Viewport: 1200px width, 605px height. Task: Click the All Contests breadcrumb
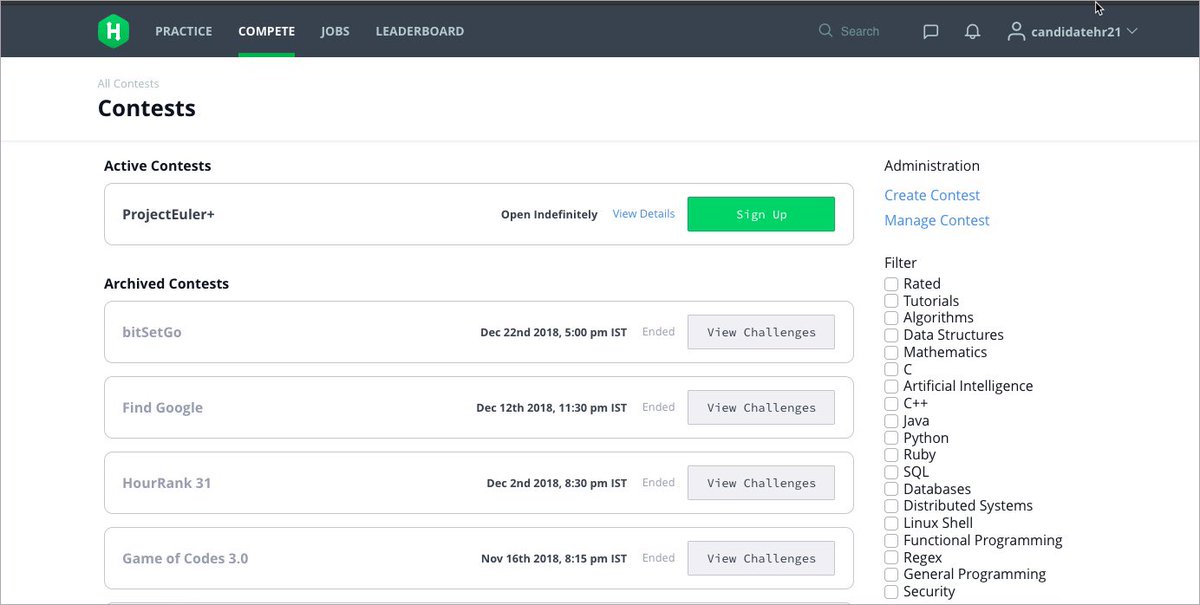[x=128, y=84]
